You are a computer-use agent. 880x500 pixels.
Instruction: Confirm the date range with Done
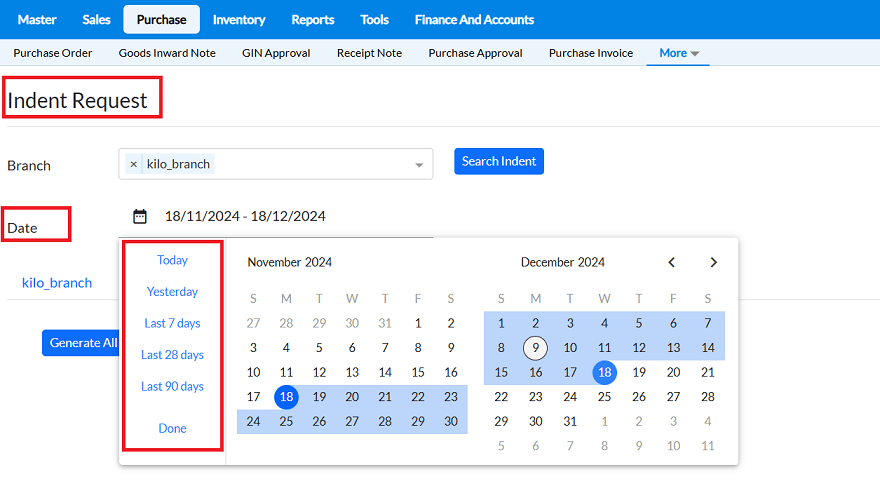172,428
